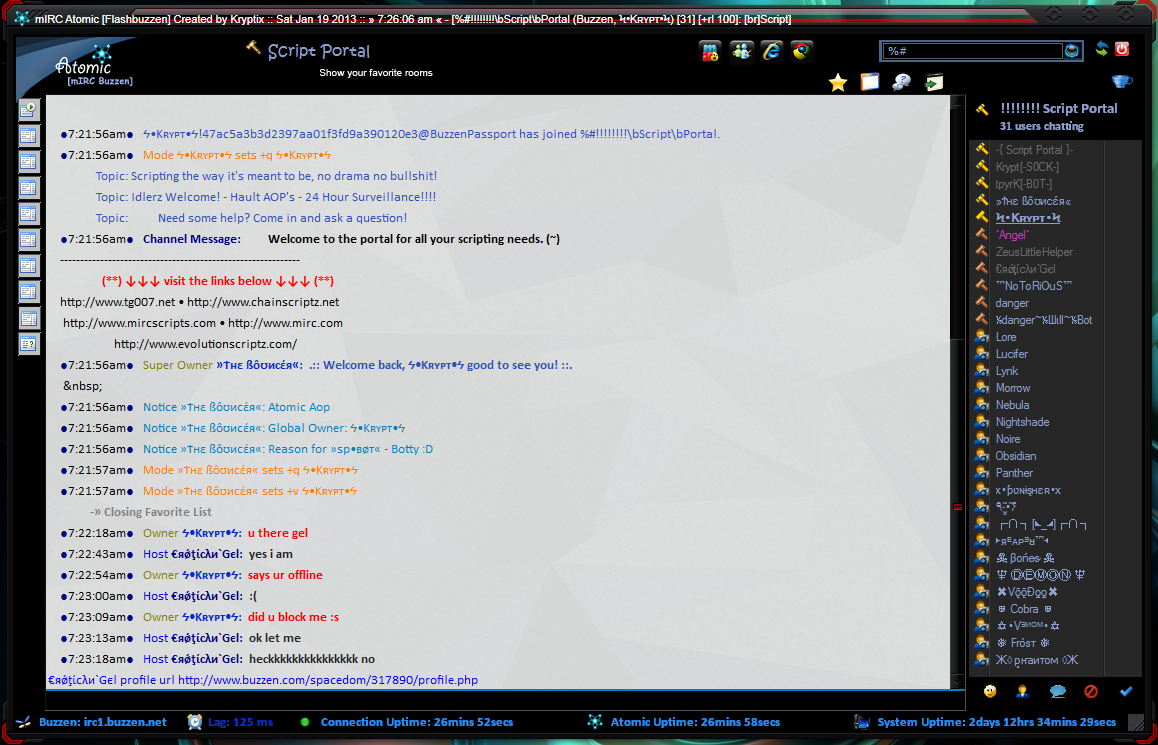The image size is (1158, 745).
Task: Open the http://www.mircscripts.com link
Action: point(140,323)
